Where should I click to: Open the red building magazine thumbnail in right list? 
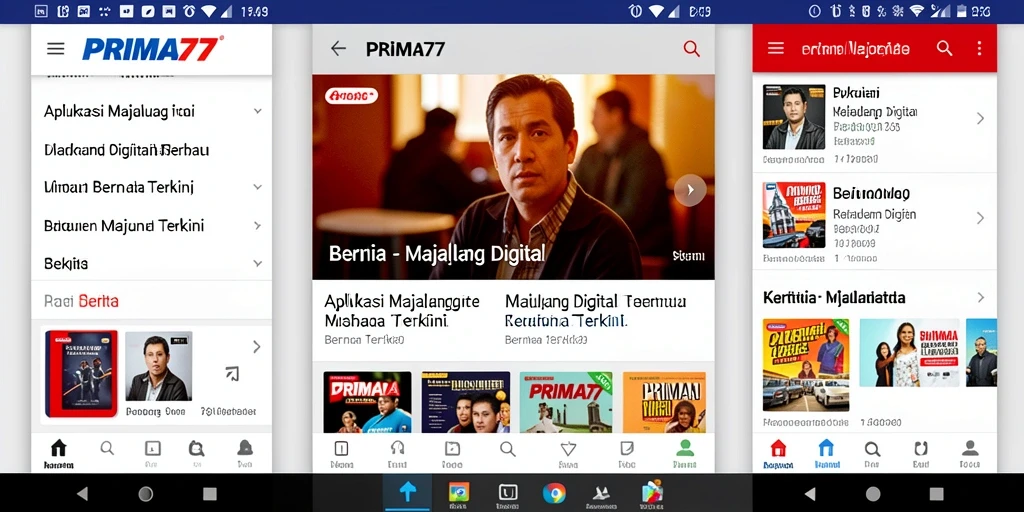pyautogui.click(x=793, y=215)
